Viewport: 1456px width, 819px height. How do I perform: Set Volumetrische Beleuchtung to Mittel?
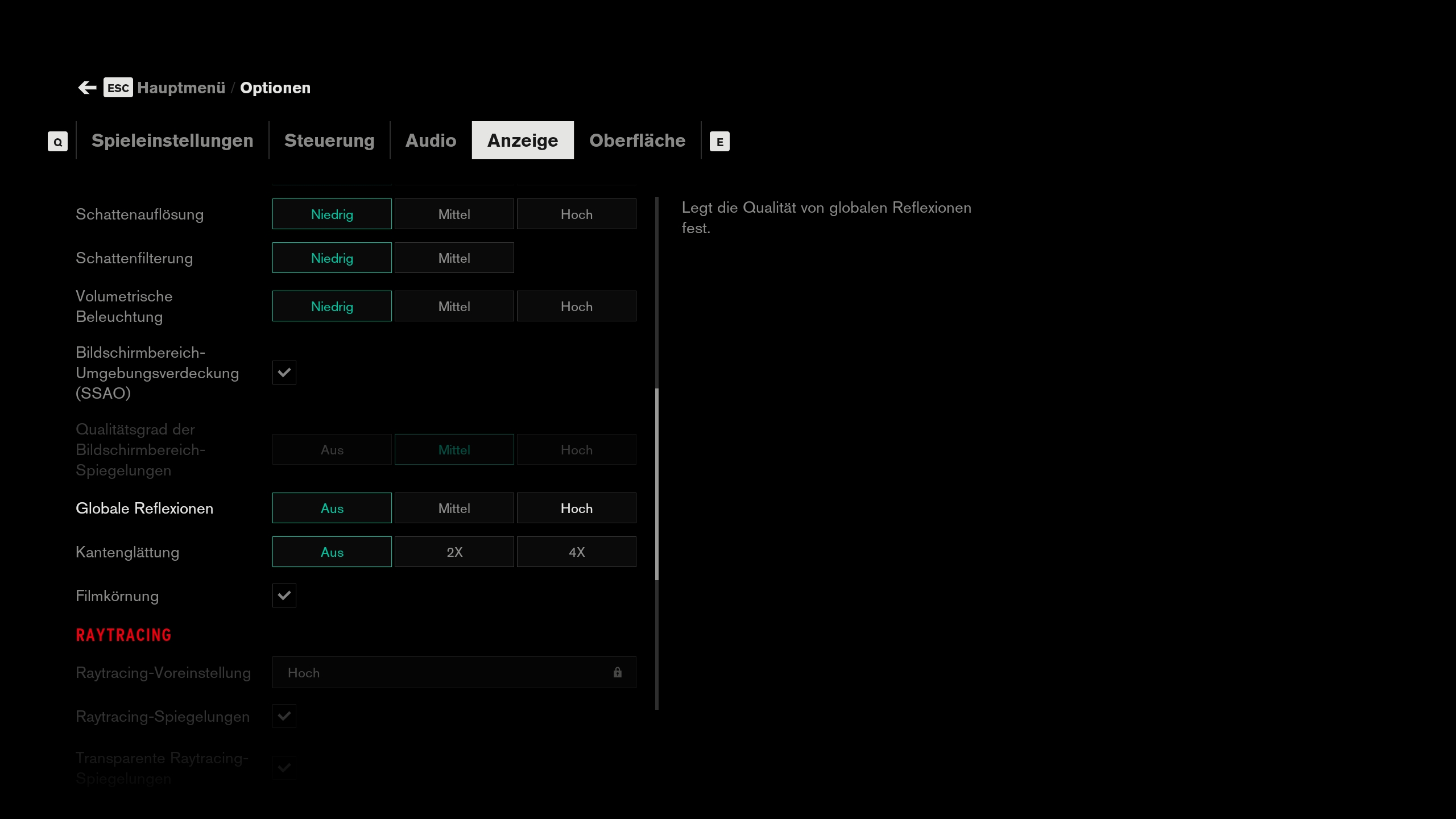[454, 307]
